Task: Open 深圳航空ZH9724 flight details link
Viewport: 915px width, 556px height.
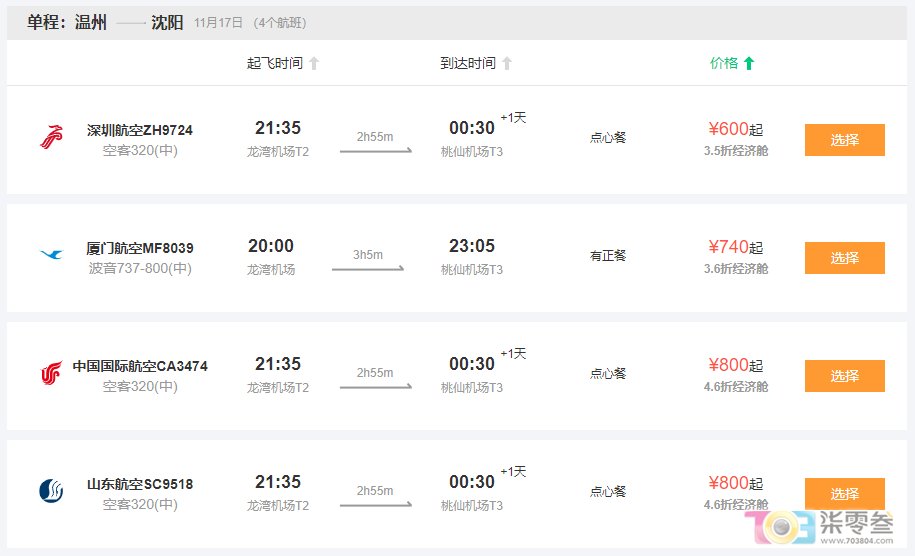Action: click(140, 130)
